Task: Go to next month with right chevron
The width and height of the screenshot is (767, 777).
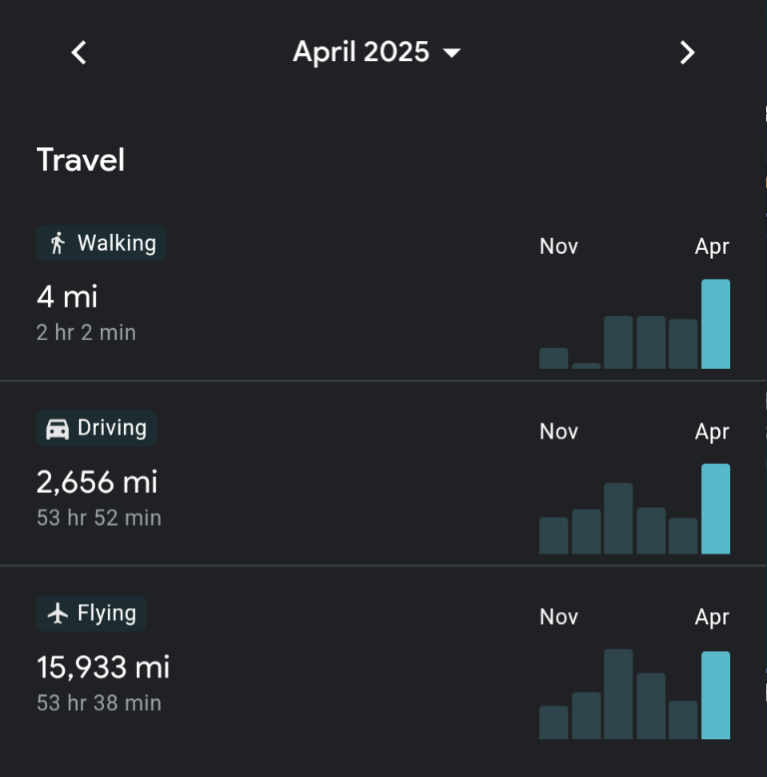Action: click(687, 53)
